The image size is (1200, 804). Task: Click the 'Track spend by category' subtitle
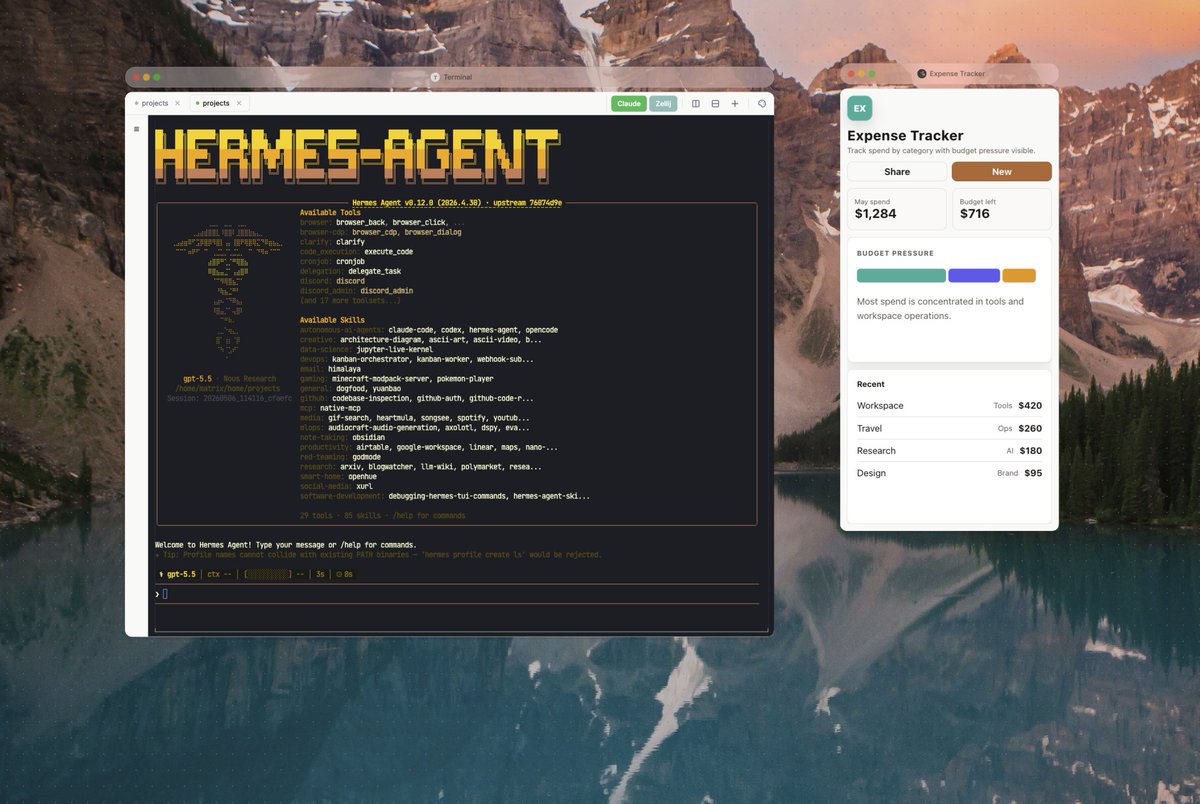[941, 151]
